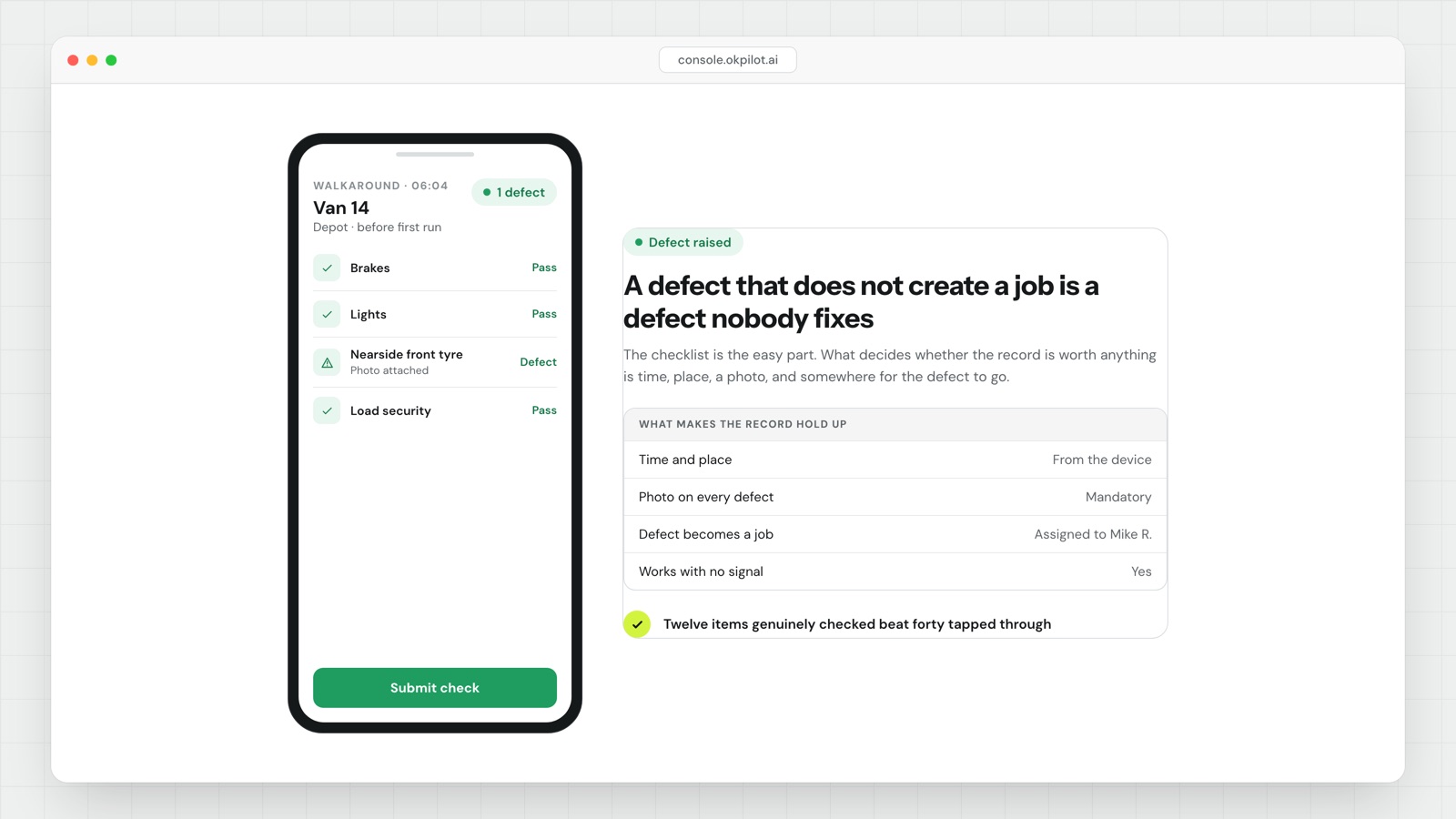Viewport: 1456px width, 819px height.
Task: Click the checklist is the easy part paragraph
Action: tap(890, 366)
